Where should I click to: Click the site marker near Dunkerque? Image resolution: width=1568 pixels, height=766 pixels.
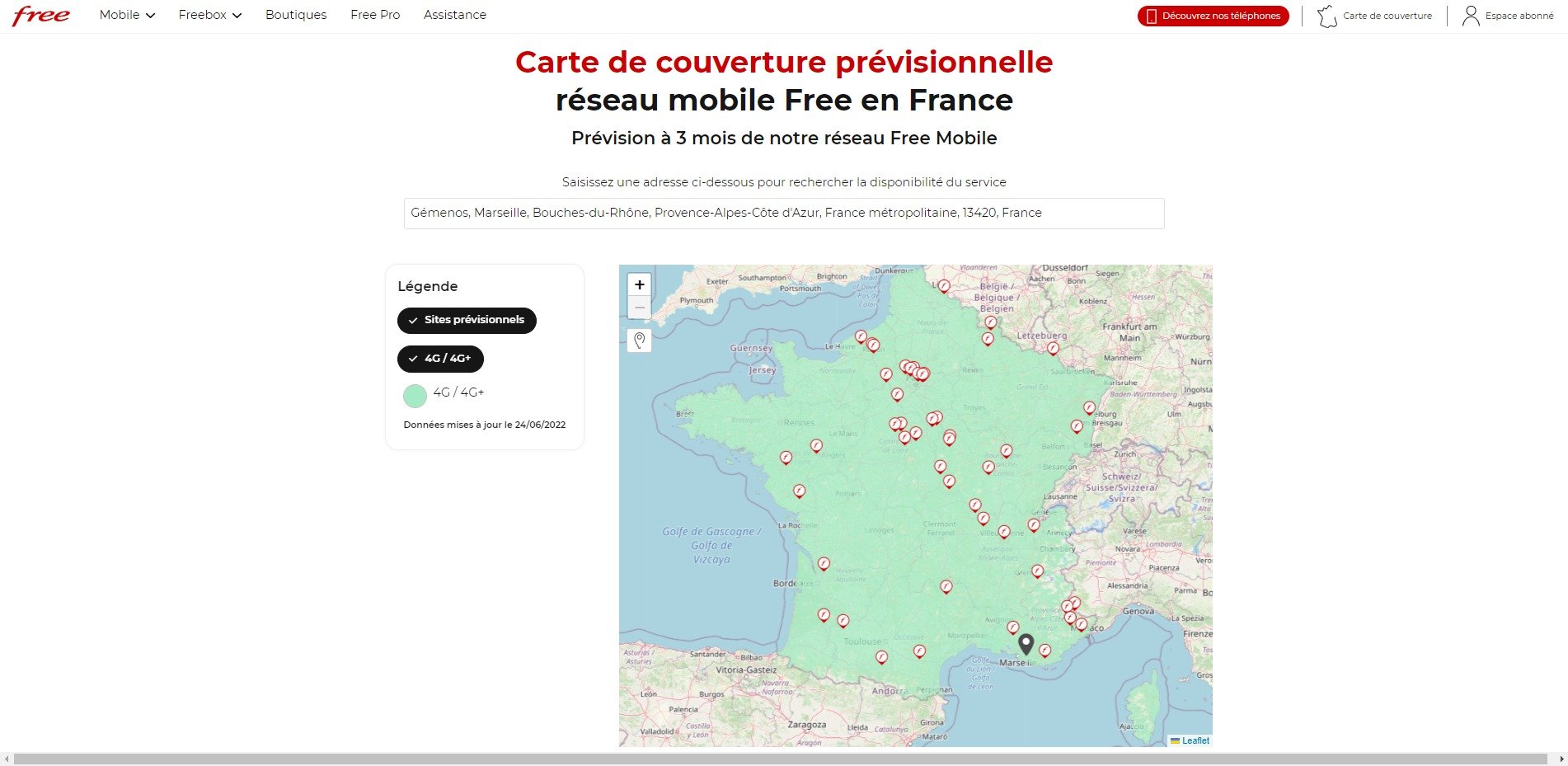(x=944, y=286)
